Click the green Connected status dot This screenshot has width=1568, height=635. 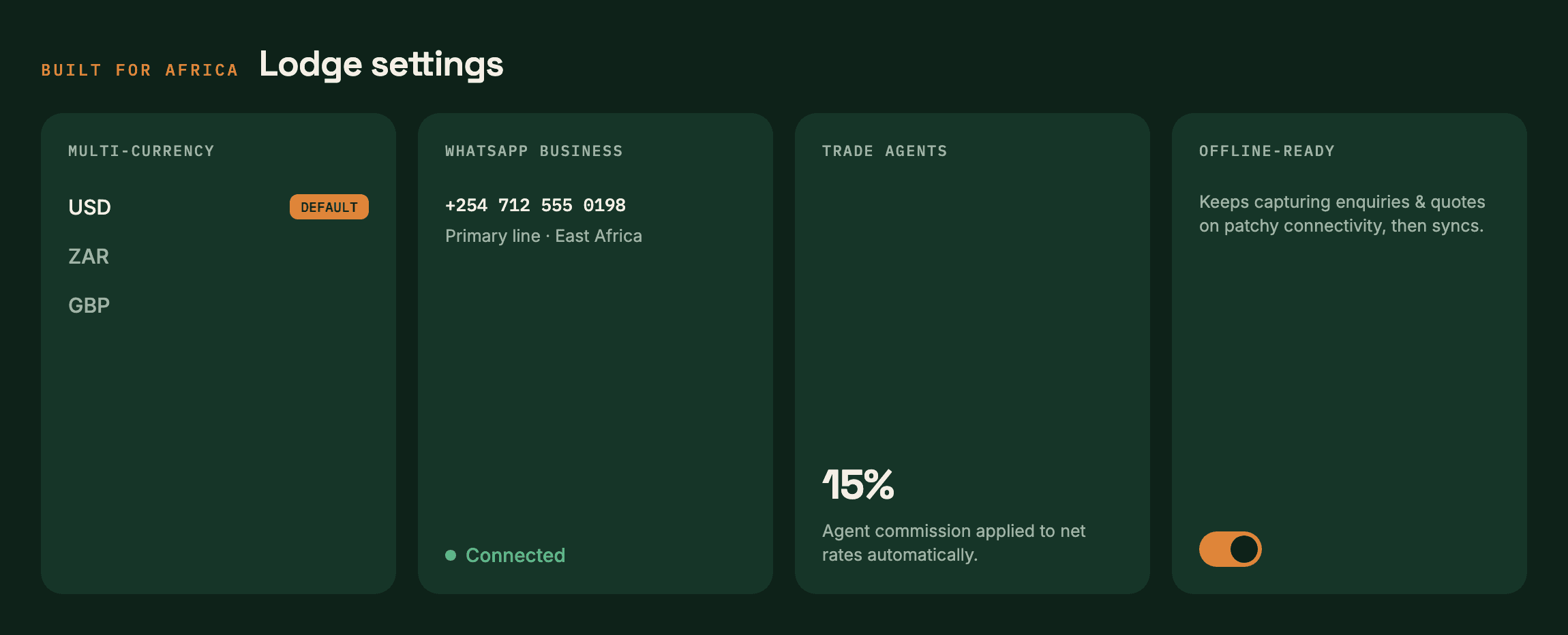451,555
